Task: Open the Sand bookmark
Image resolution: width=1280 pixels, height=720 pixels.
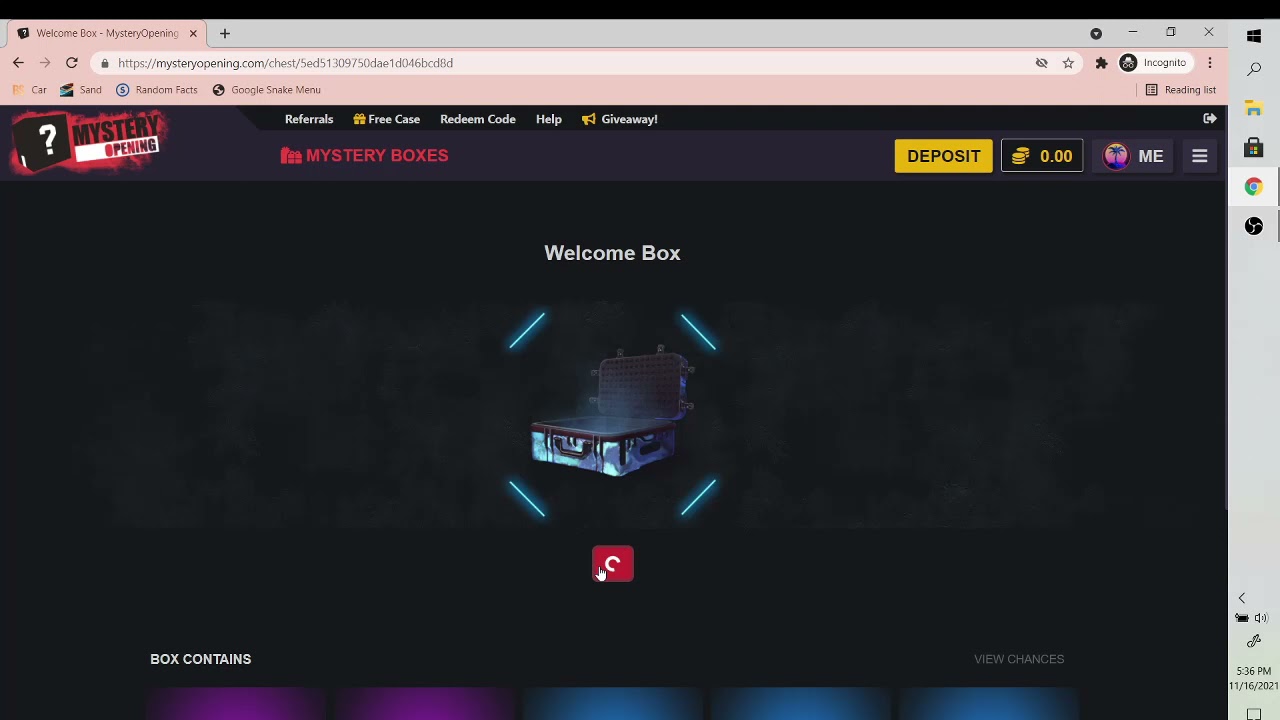Action: pos(81,90)
